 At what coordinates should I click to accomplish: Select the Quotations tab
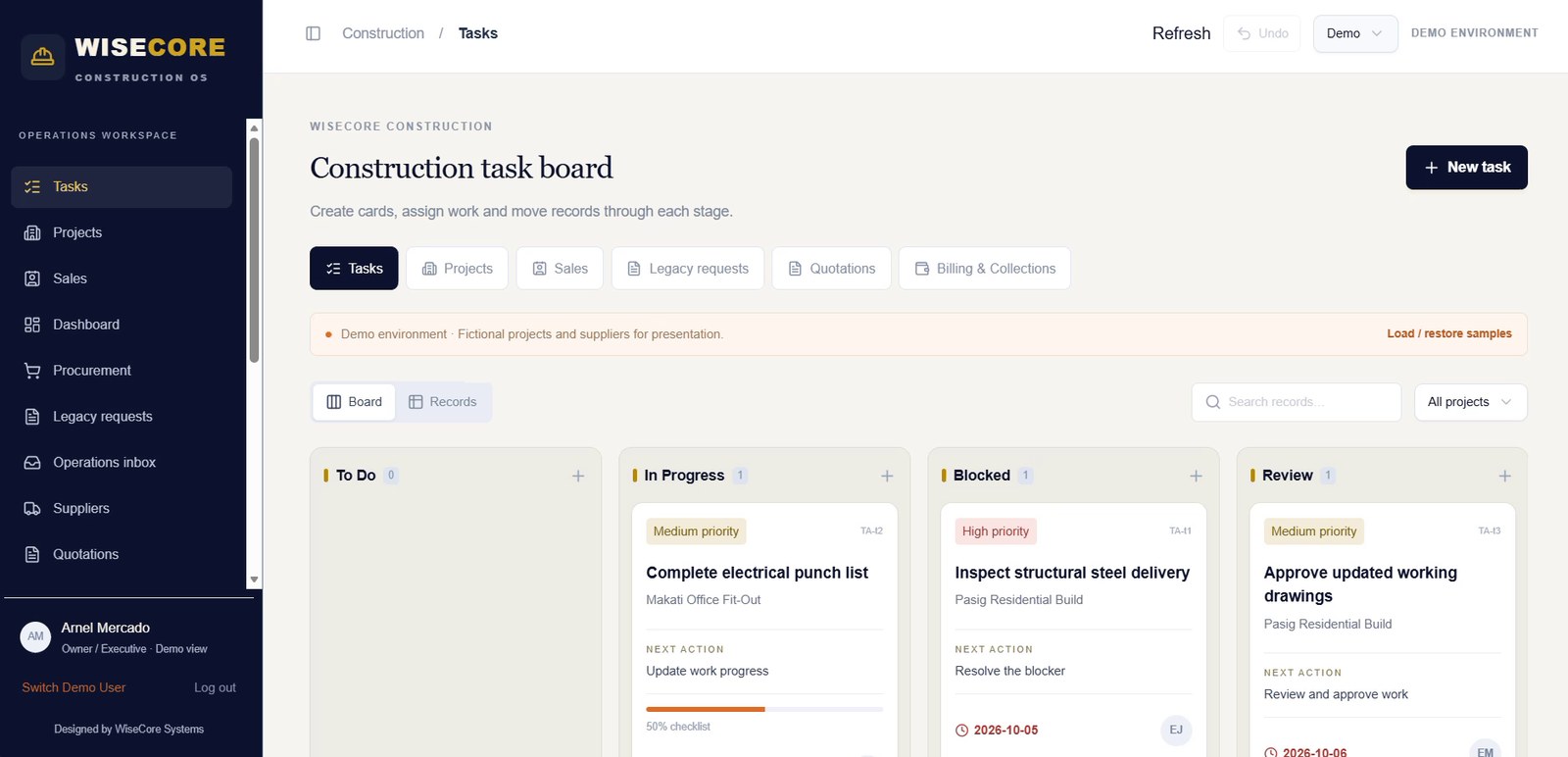click(x=832, y=269)
